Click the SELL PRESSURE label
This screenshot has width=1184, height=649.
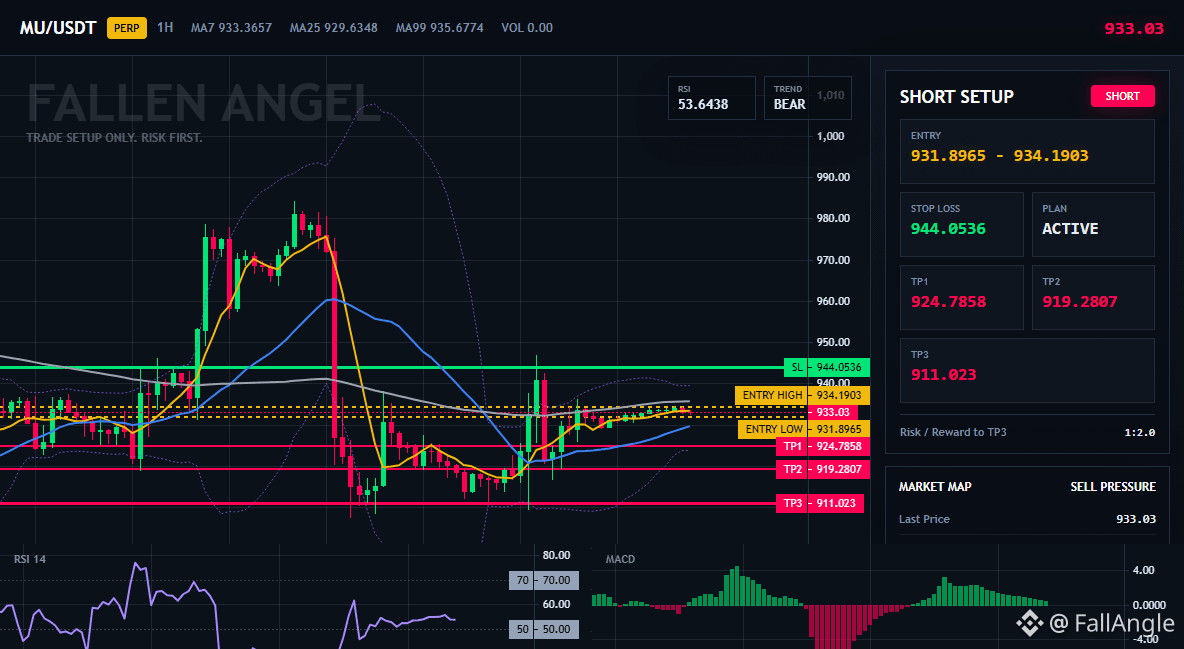pos(1112,487)
